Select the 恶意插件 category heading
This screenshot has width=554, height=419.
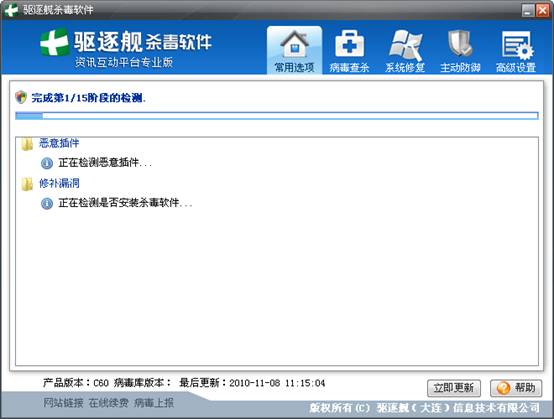click(x=59, y=143)
